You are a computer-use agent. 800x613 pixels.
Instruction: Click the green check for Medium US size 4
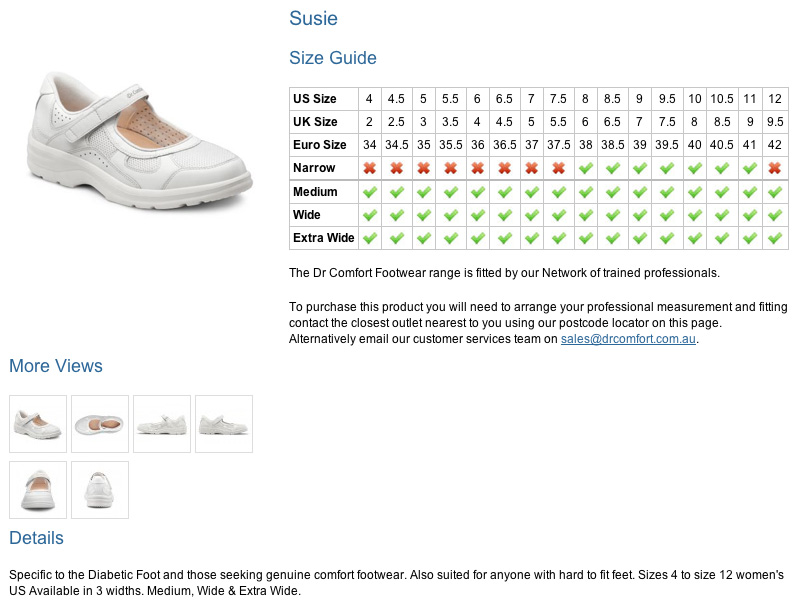tap(369, 192)
